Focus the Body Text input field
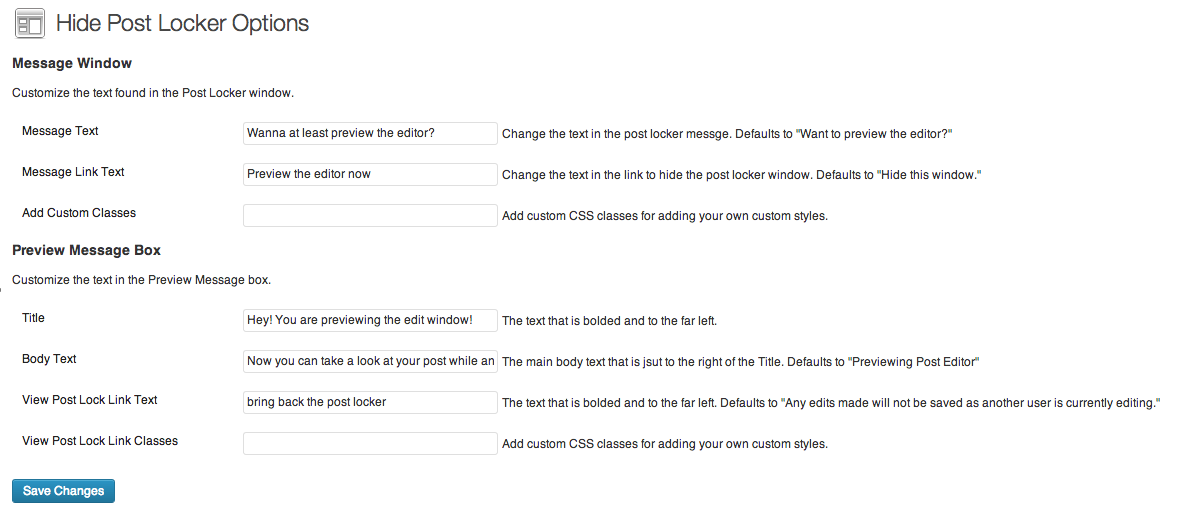The image size is (1179, 516). [370, 361]
